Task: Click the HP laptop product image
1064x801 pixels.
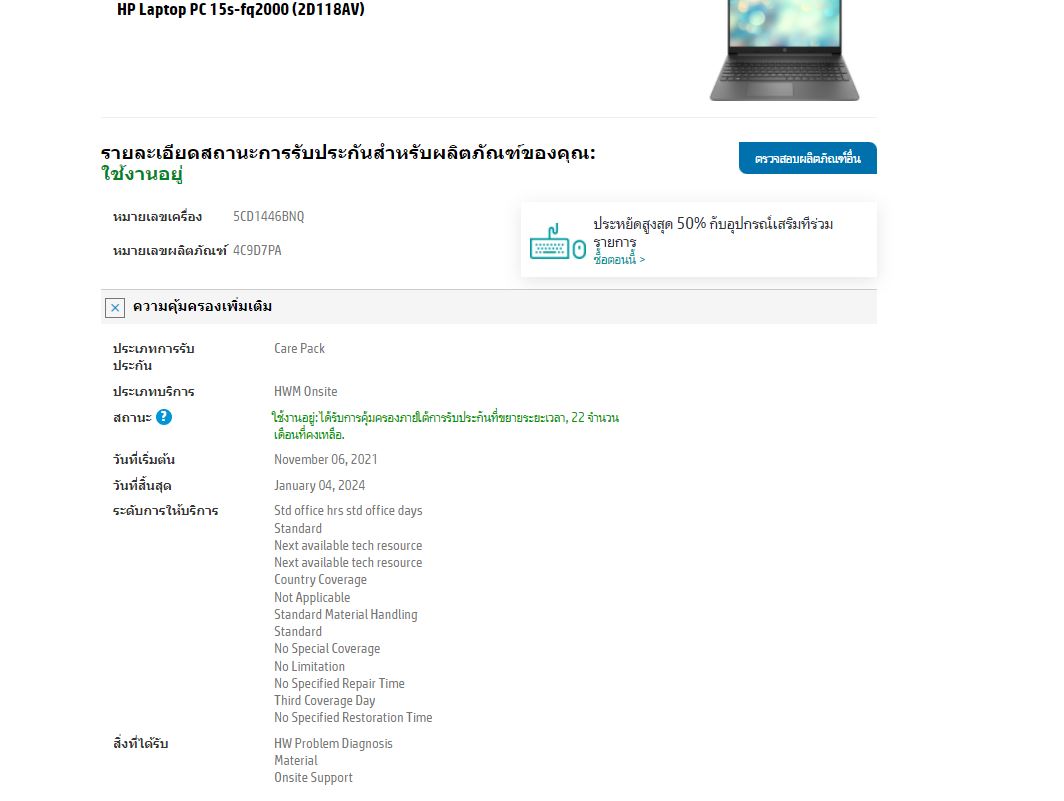Action: click(784, 50)
